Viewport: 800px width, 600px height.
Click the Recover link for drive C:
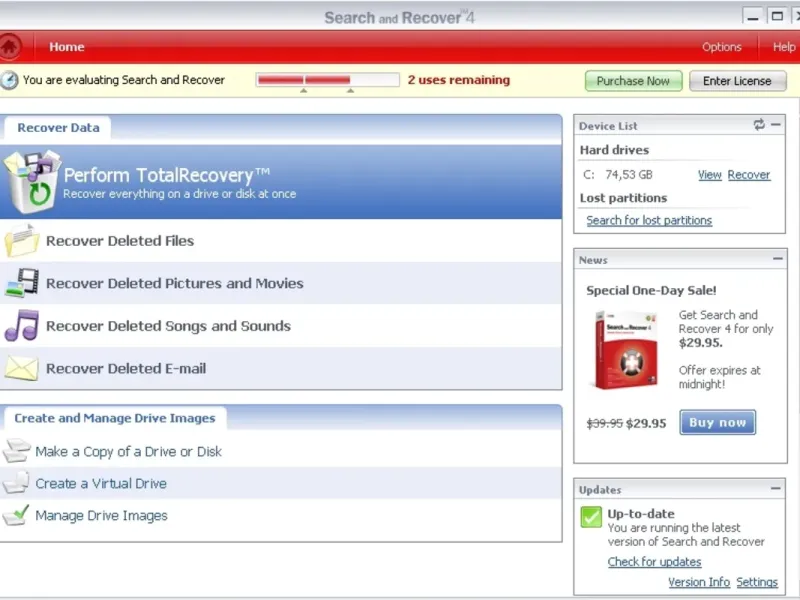[748, 175]
